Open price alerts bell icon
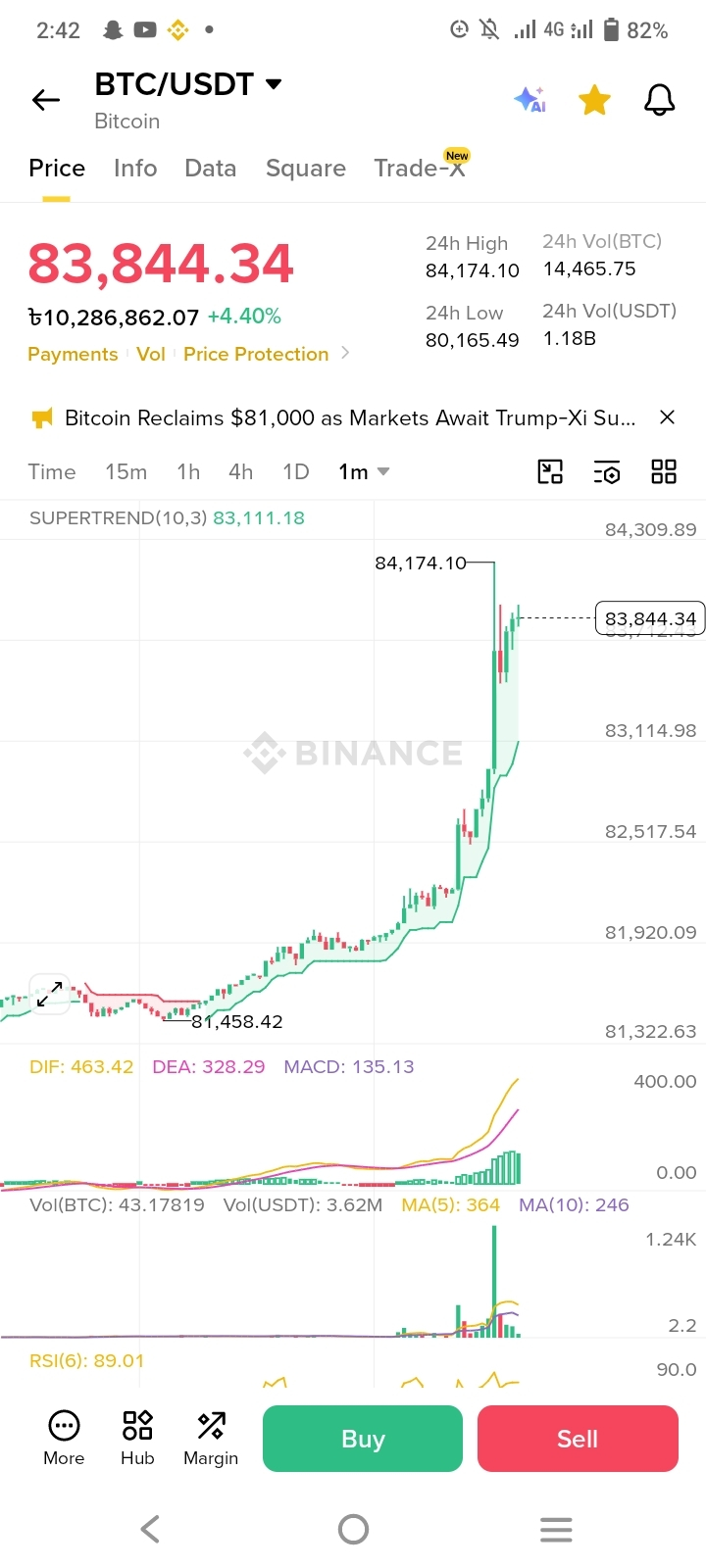The height and width of the screenshot is (1568, 706). click(659, 99)
